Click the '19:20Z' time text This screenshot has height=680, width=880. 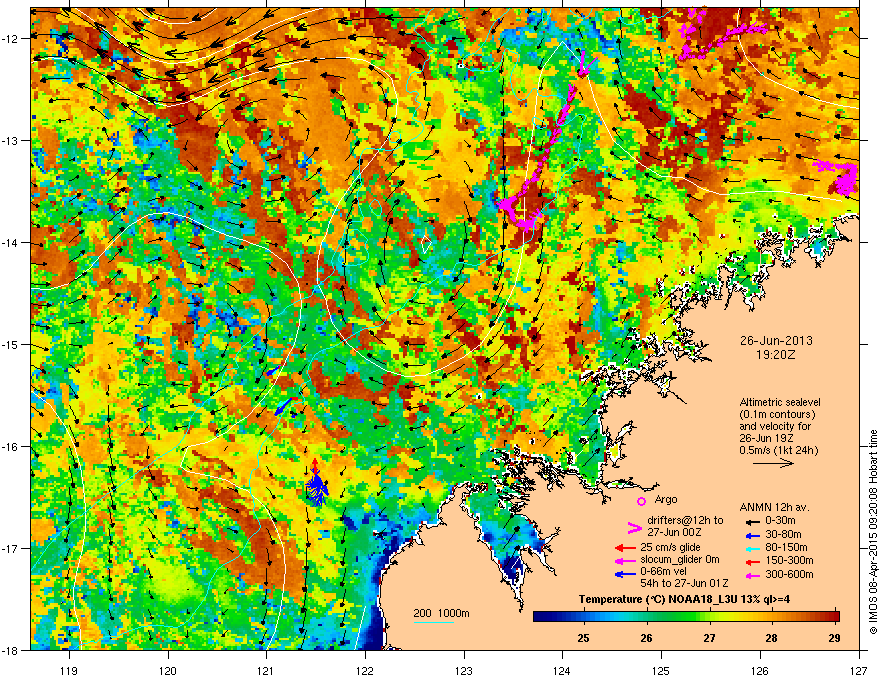(776, 355)
